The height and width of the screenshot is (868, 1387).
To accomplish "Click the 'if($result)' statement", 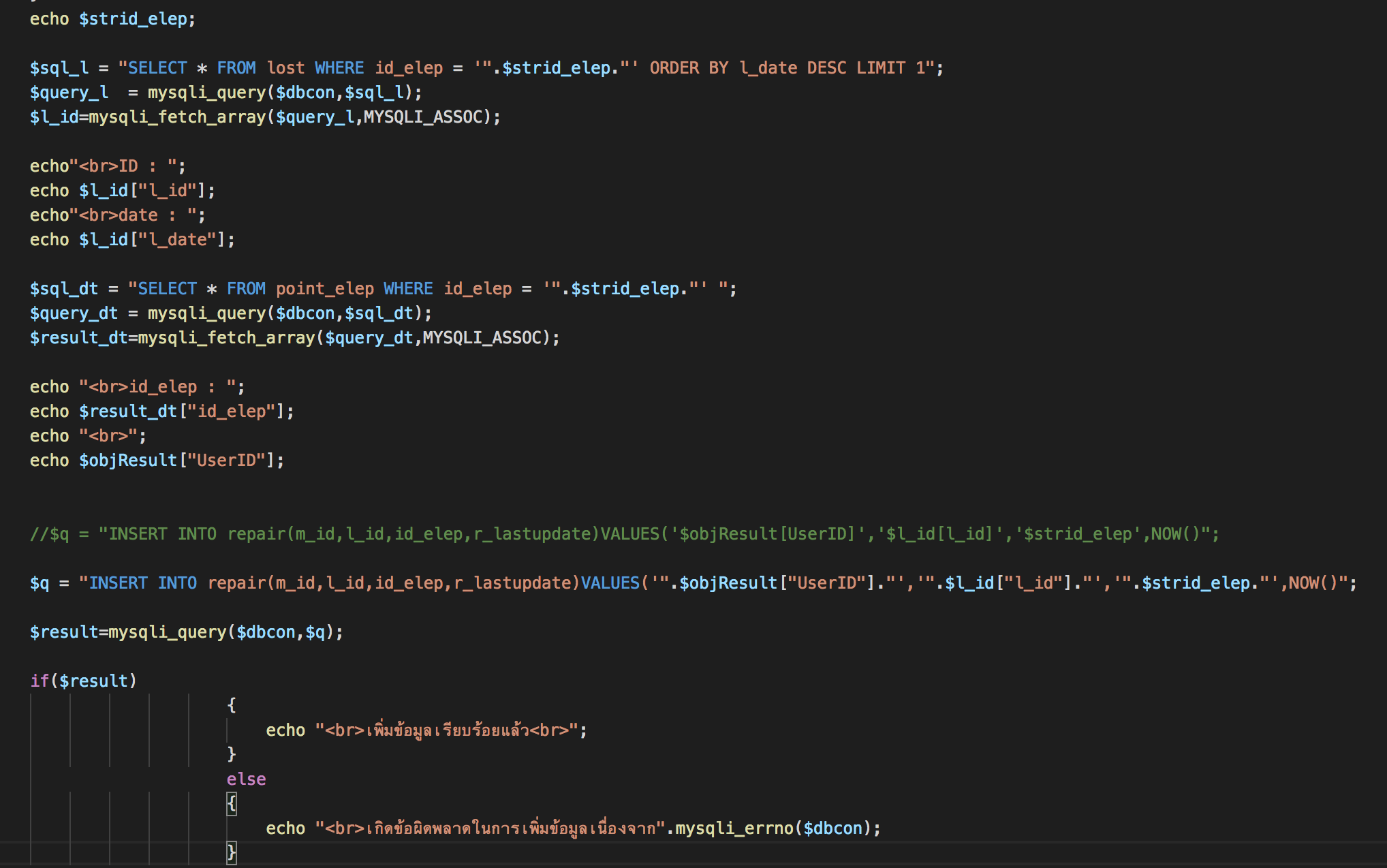I will coord(83,681).
